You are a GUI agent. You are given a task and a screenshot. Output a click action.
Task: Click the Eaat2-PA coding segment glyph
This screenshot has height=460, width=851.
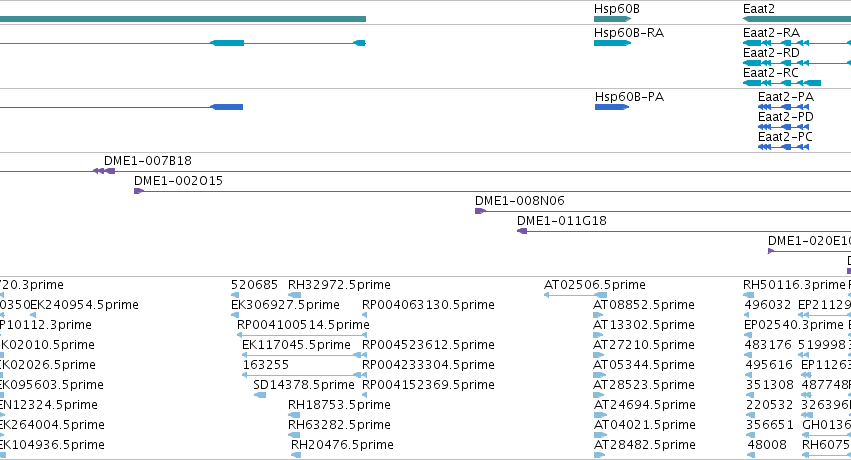[x=784, y=107]
